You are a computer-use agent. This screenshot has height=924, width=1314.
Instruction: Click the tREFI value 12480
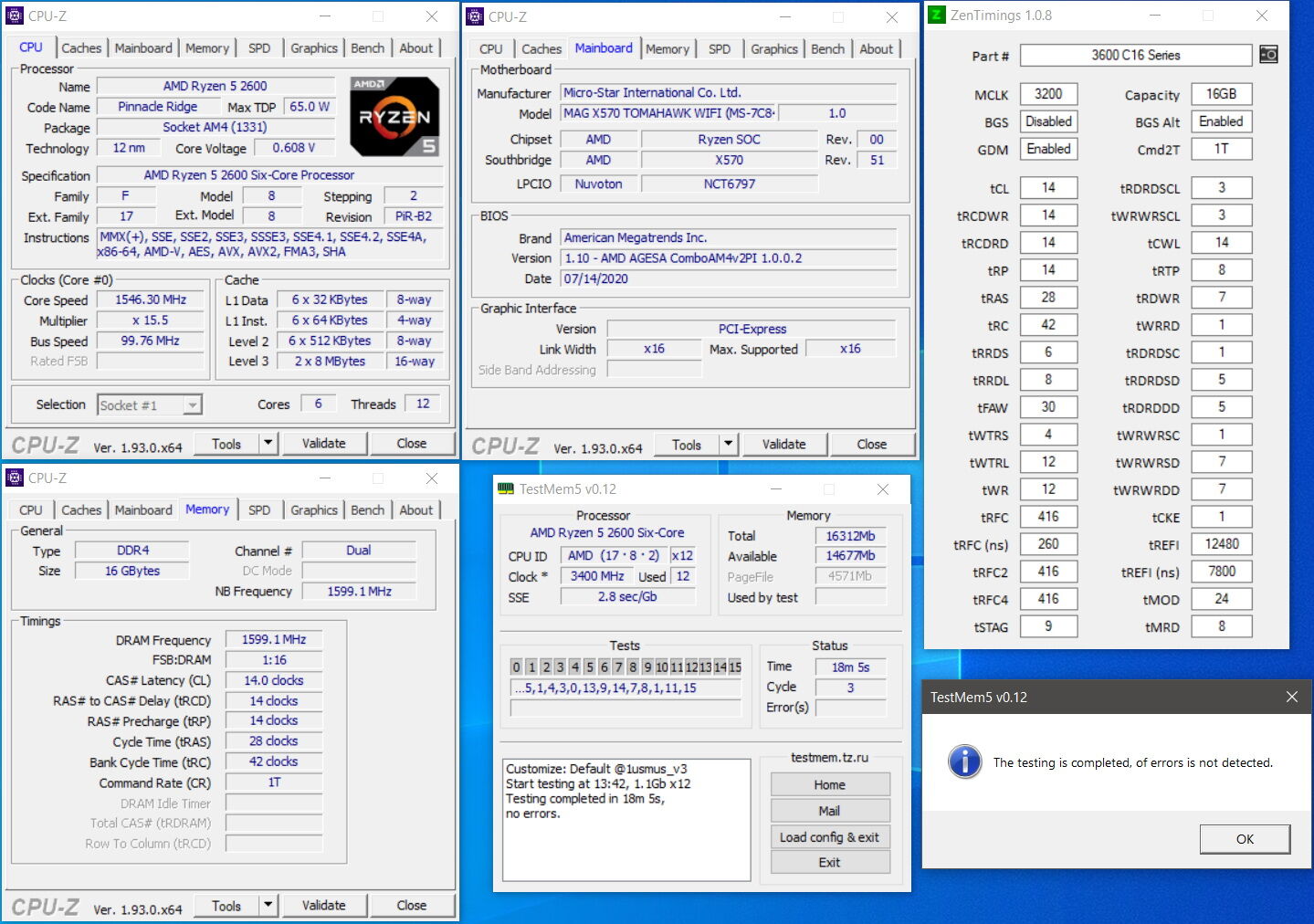point(1222,544)
